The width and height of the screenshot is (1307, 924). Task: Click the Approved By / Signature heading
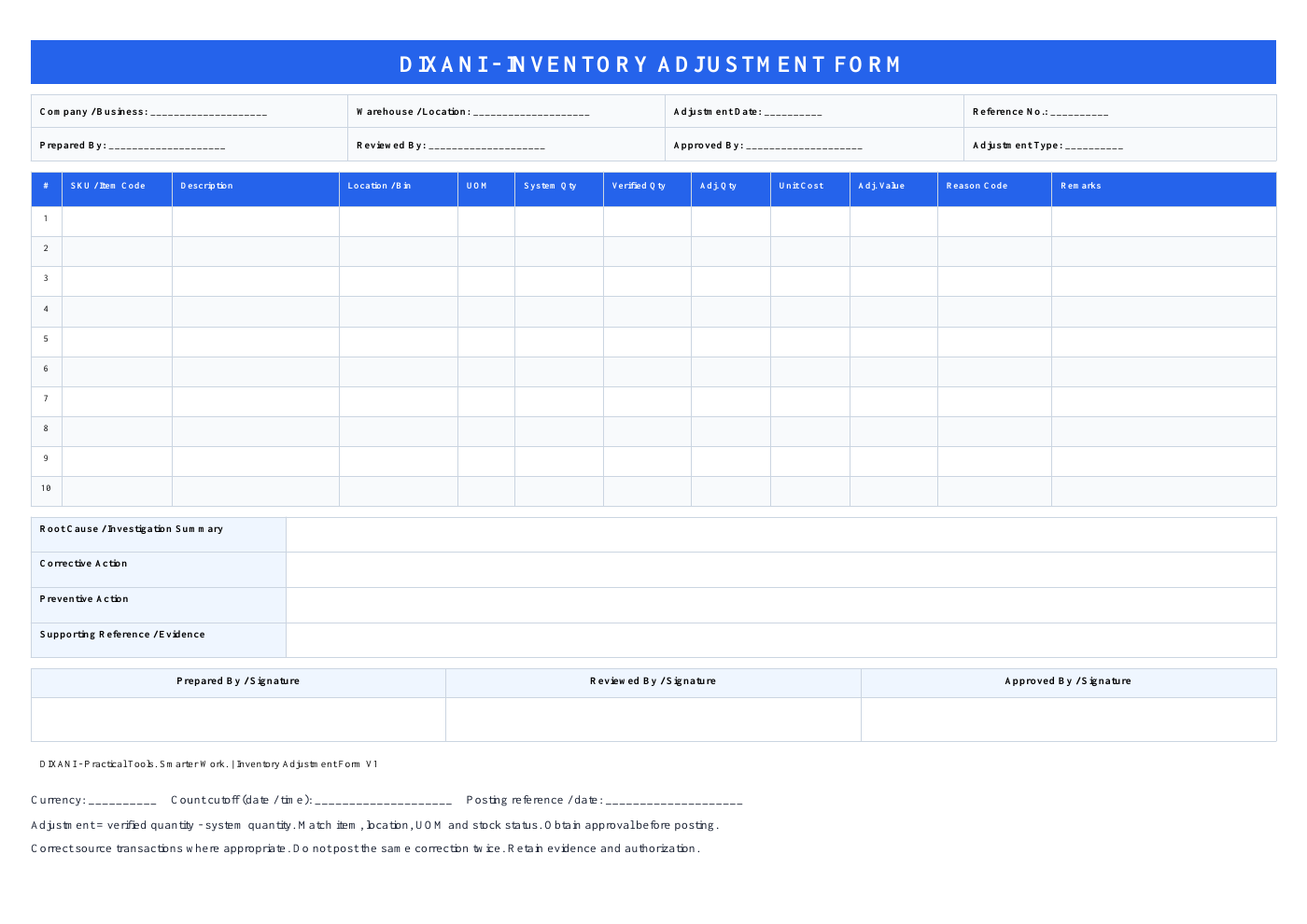click(1068, 681)
